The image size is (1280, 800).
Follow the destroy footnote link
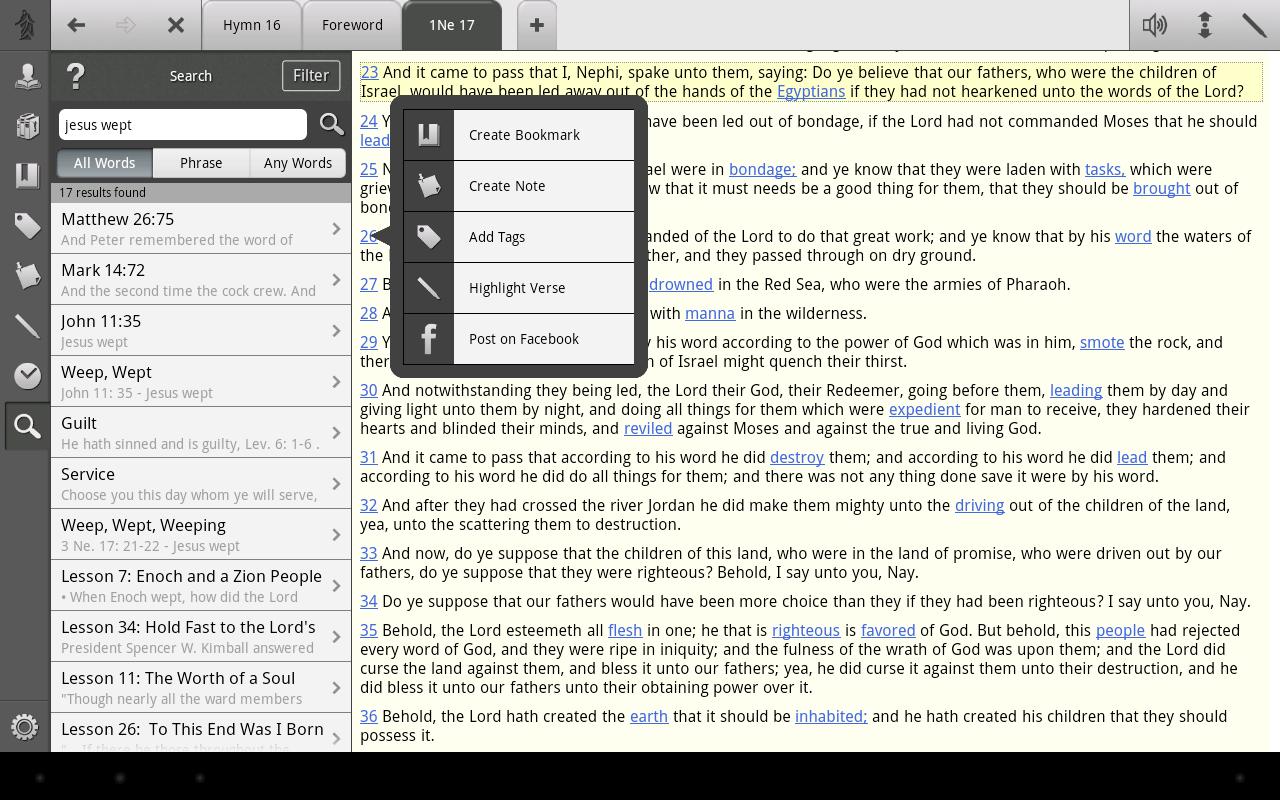(797, 457)
